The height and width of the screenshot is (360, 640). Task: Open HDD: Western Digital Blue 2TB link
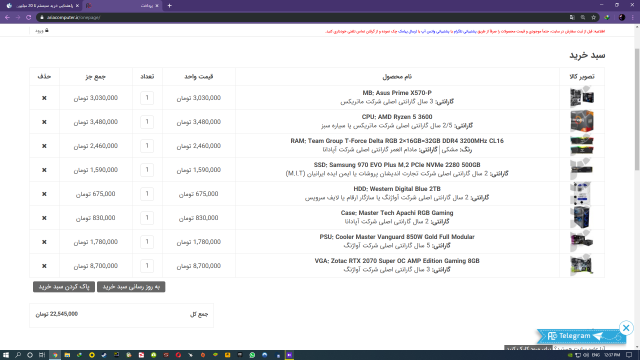pos(397,189)
